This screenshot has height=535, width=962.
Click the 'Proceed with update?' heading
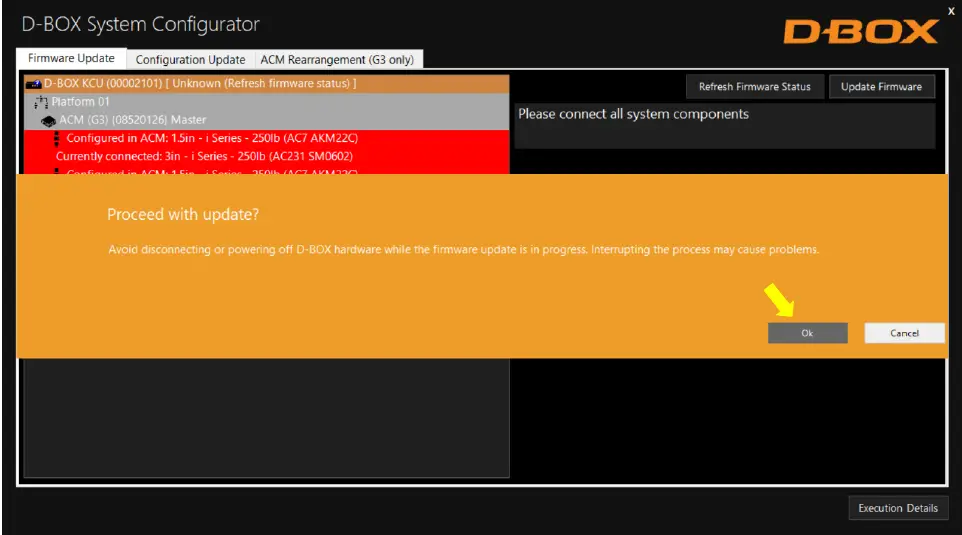pos(183,214)
